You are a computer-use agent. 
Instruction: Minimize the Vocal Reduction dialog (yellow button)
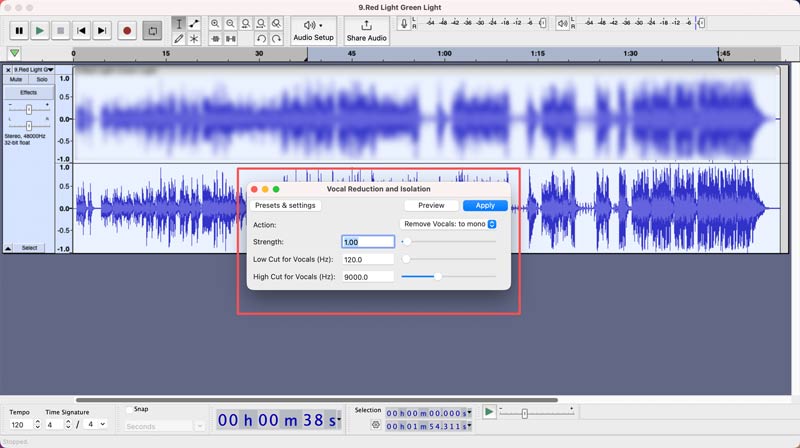[265, 189]
